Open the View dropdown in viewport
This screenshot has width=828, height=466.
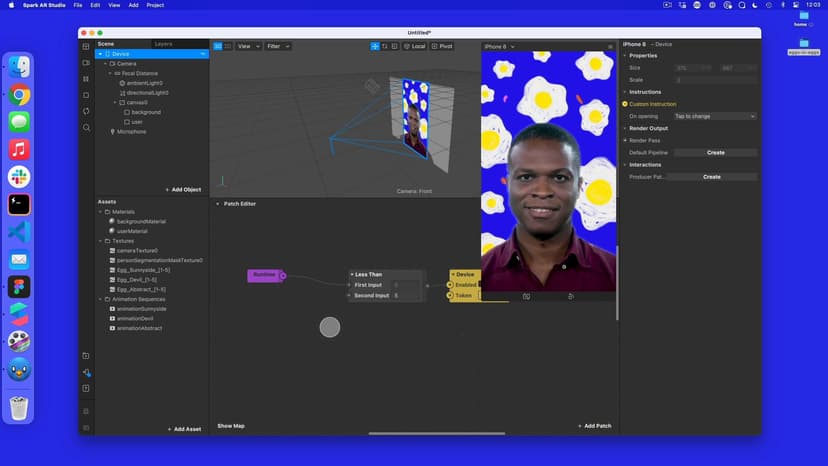[x=248, y=46]
